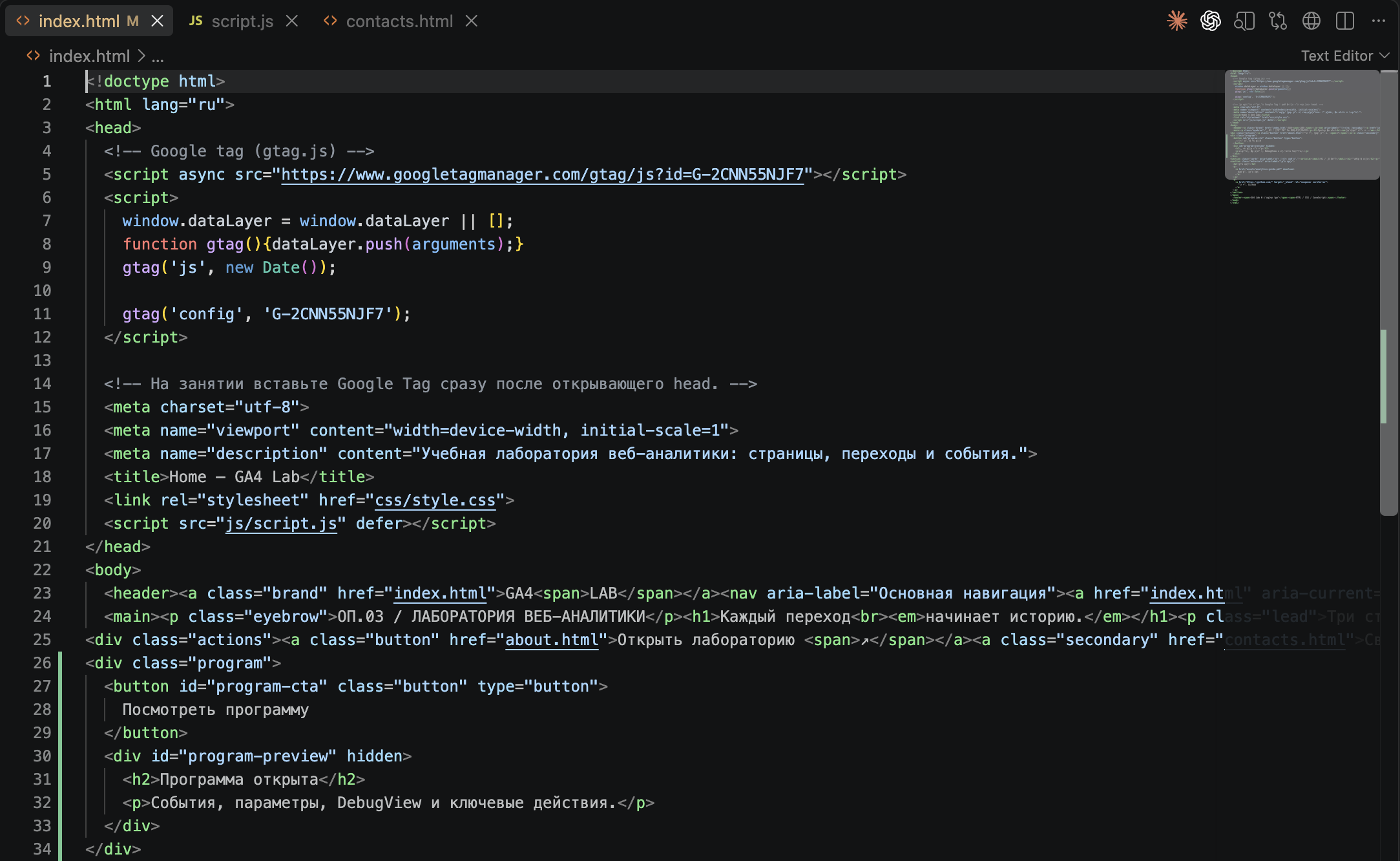Click line number 26 in the gutter
The image size is (1400, 861).
click(x=42, y=663)
